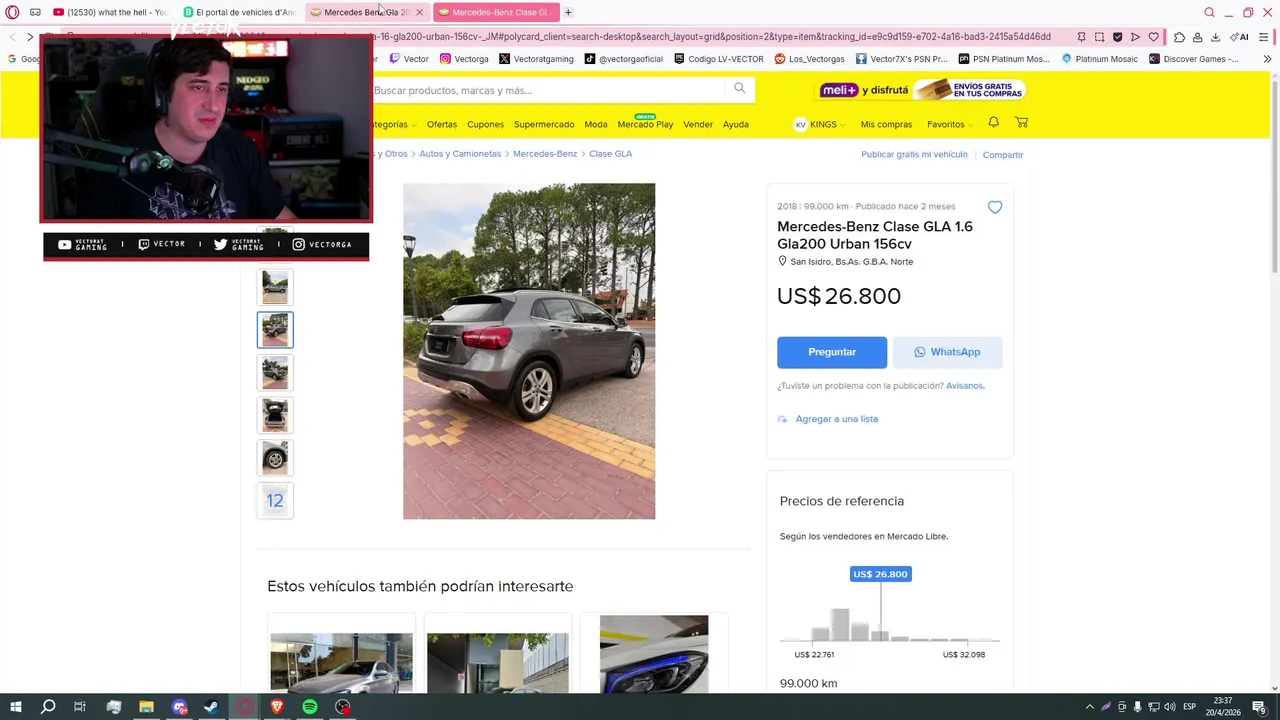Switch to the YouTube 'what the hell' tab
Screen dimensions: 1280x720
[109, 12]
